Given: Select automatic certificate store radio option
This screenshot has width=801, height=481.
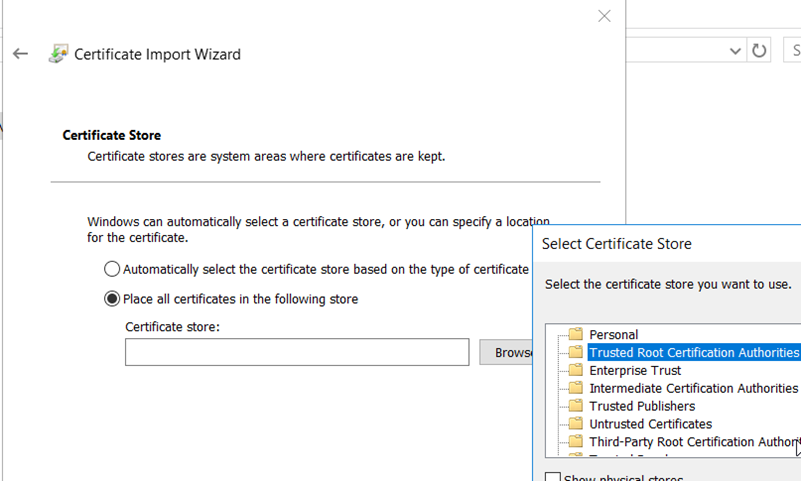Looking at the screenshot, I should coord(112,269).
